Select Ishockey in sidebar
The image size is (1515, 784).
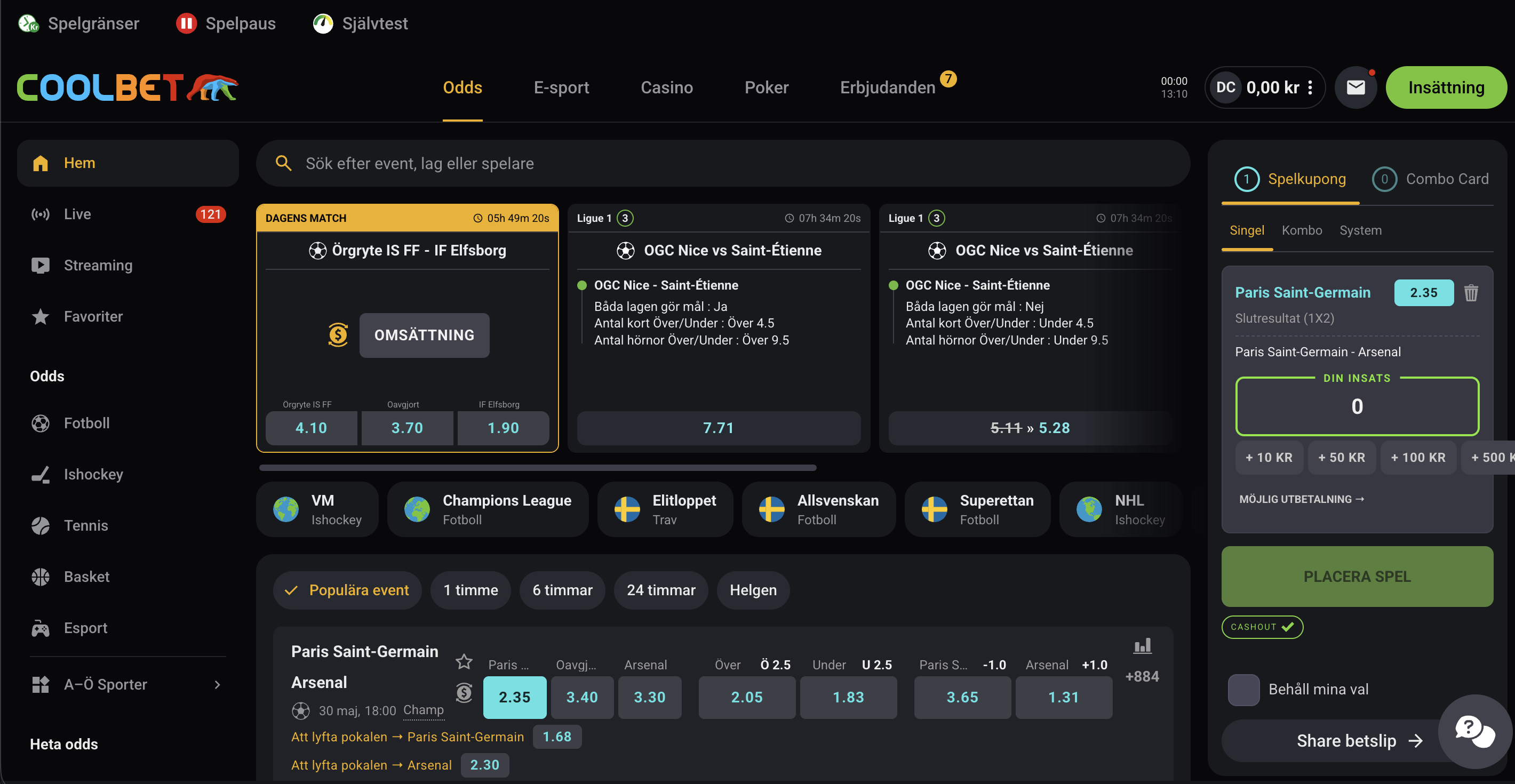click(127, 474)
